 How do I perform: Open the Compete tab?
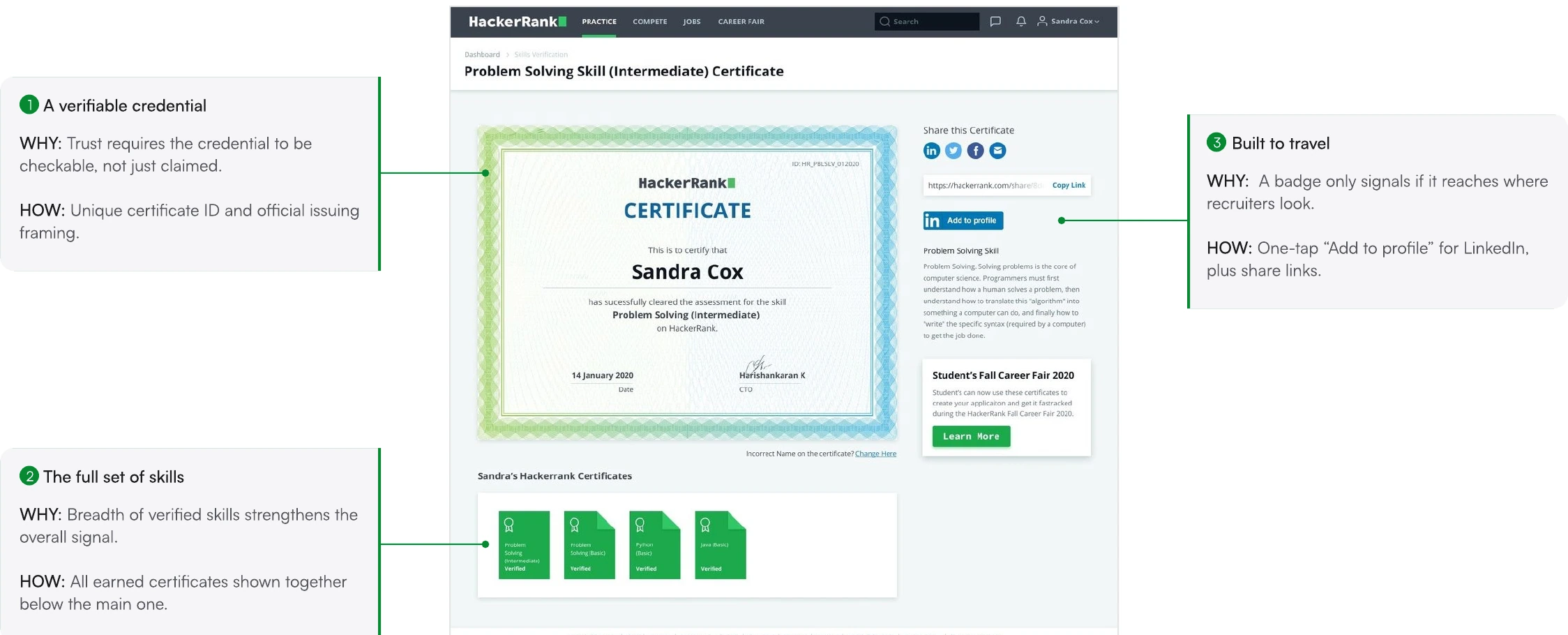pyautogui.click(x=649, y=22)
